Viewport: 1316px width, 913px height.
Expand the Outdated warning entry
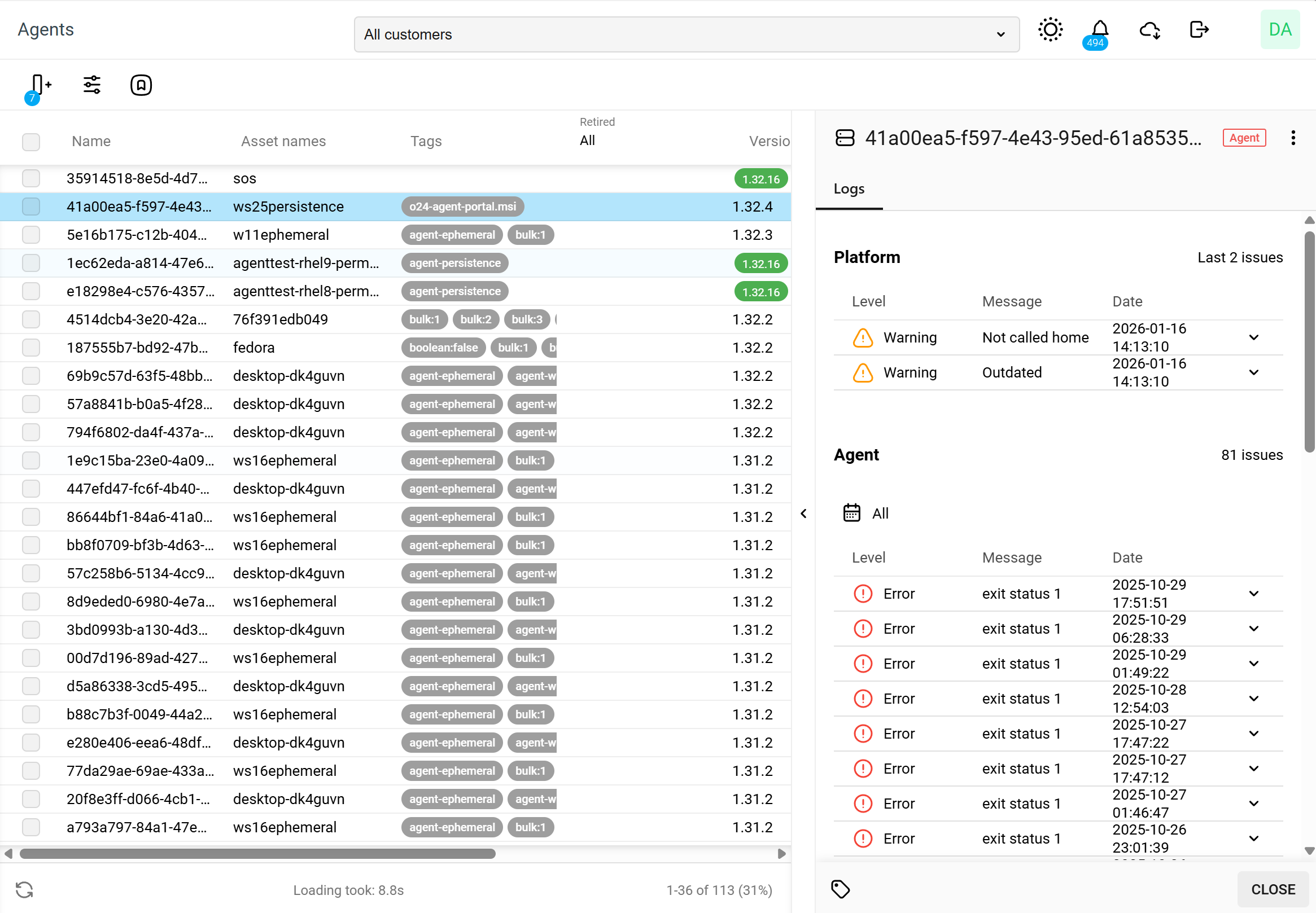[x=1253, y=372]
